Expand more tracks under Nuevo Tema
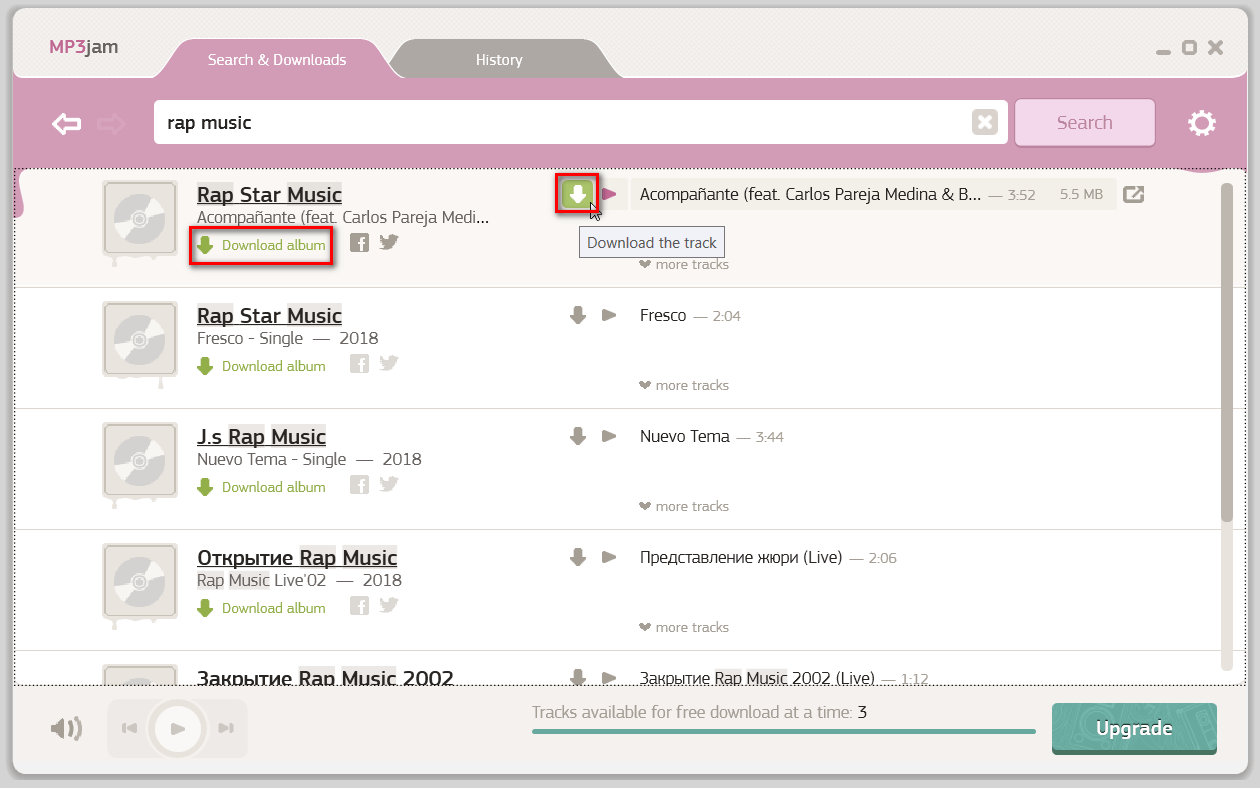Image resolution: width=1260 pixels, height=788 pixels. pyautogui.click(x=684, y=507)
